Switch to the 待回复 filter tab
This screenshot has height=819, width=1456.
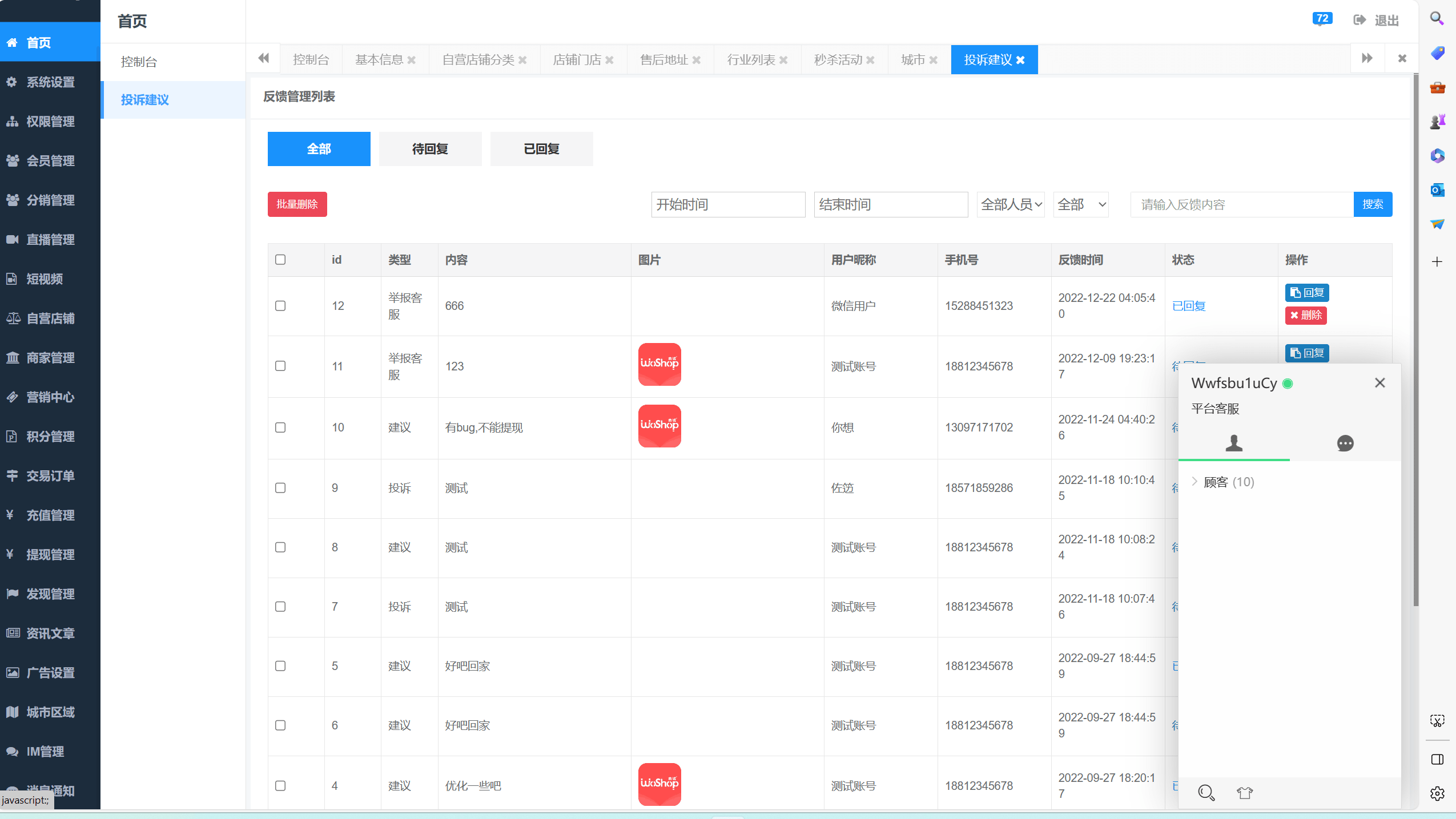[430, 149]
